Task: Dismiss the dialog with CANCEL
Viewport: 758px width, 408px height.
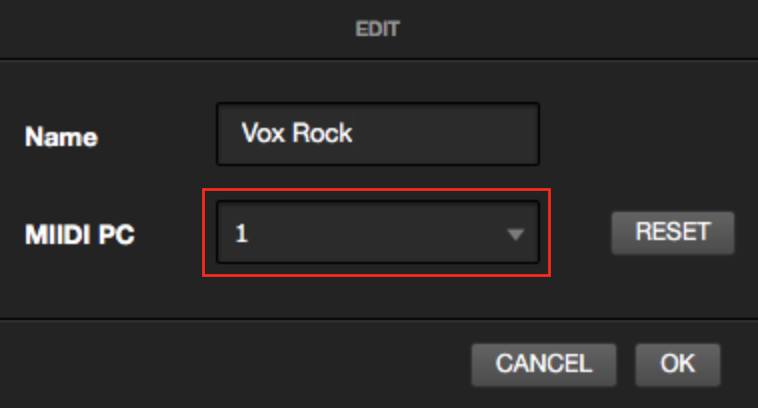Action: (x=543, y=364)
